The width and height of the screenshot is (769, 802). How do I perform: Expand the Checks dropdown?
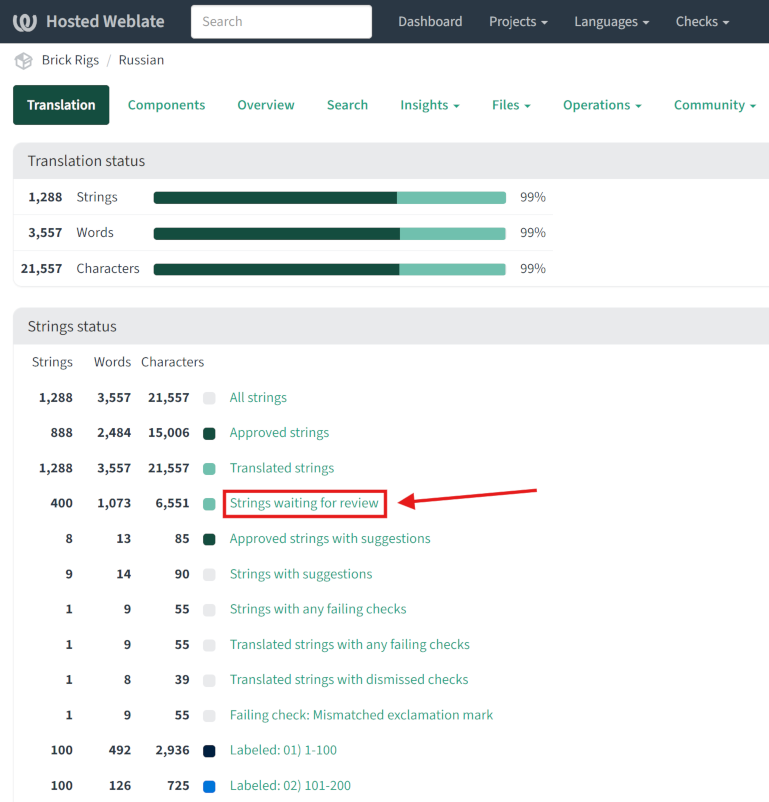tap(702, 21)
